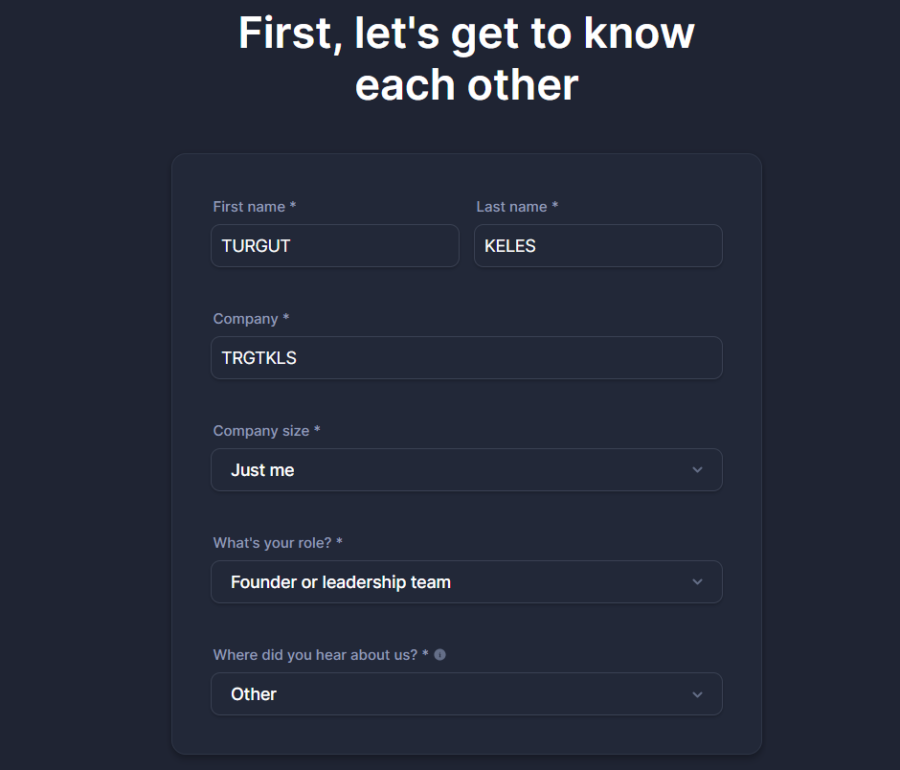Open the Company size dropdown
This screenshot has height=770, width=900.
pyautogui.click(x=466, y=470)
